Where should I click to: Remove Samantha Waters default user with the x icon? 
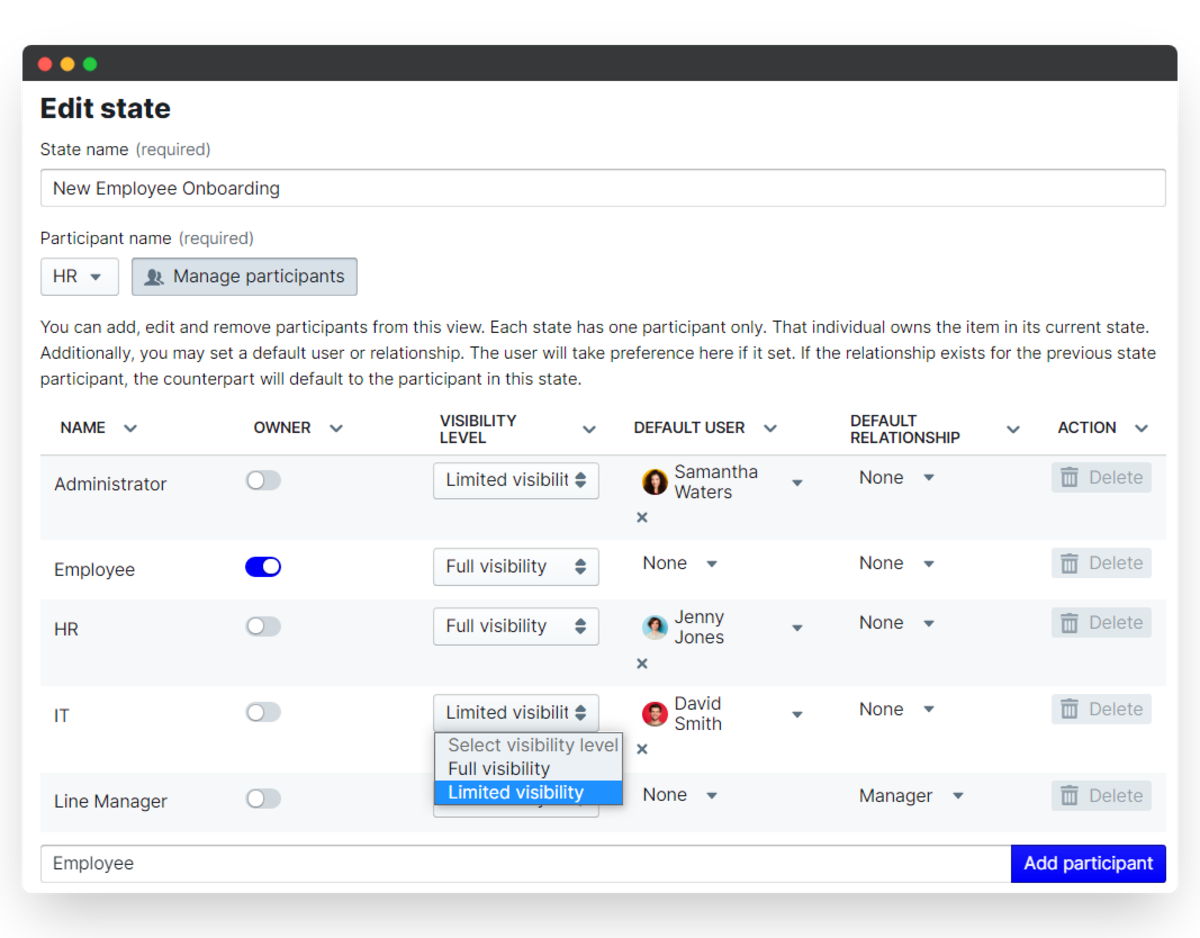tap(642, 517)
